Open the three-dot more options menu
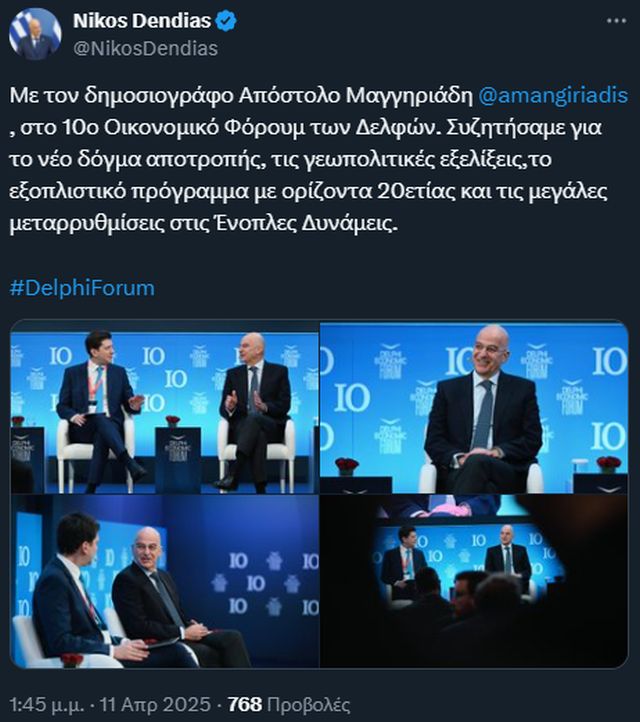Viewport: 640px width, 722px height. coord(616,21)
